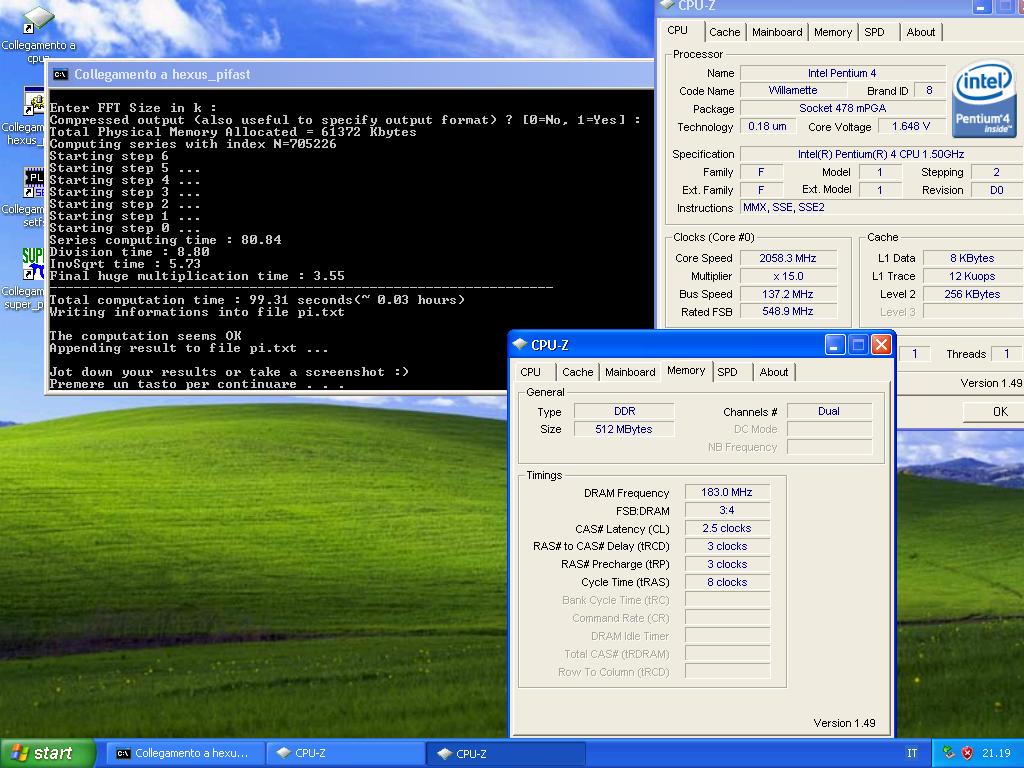Image resolution: width=1024 pixels, height=768 pixels.
Task: Click the network connection tray icon
Action: [949, 753]
